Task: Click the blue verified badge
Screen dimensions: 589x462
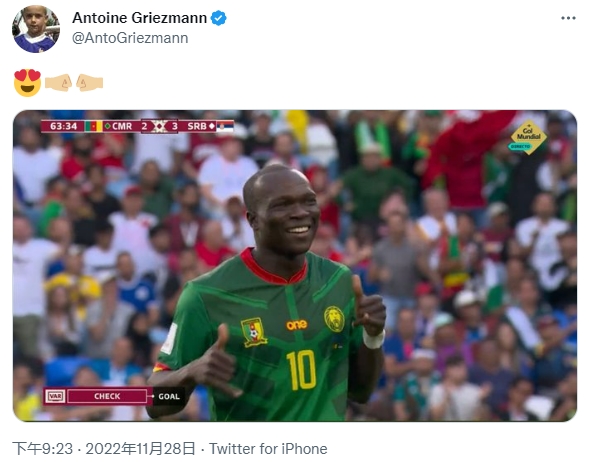Action: pyautogui.click(x=218, y=18)
